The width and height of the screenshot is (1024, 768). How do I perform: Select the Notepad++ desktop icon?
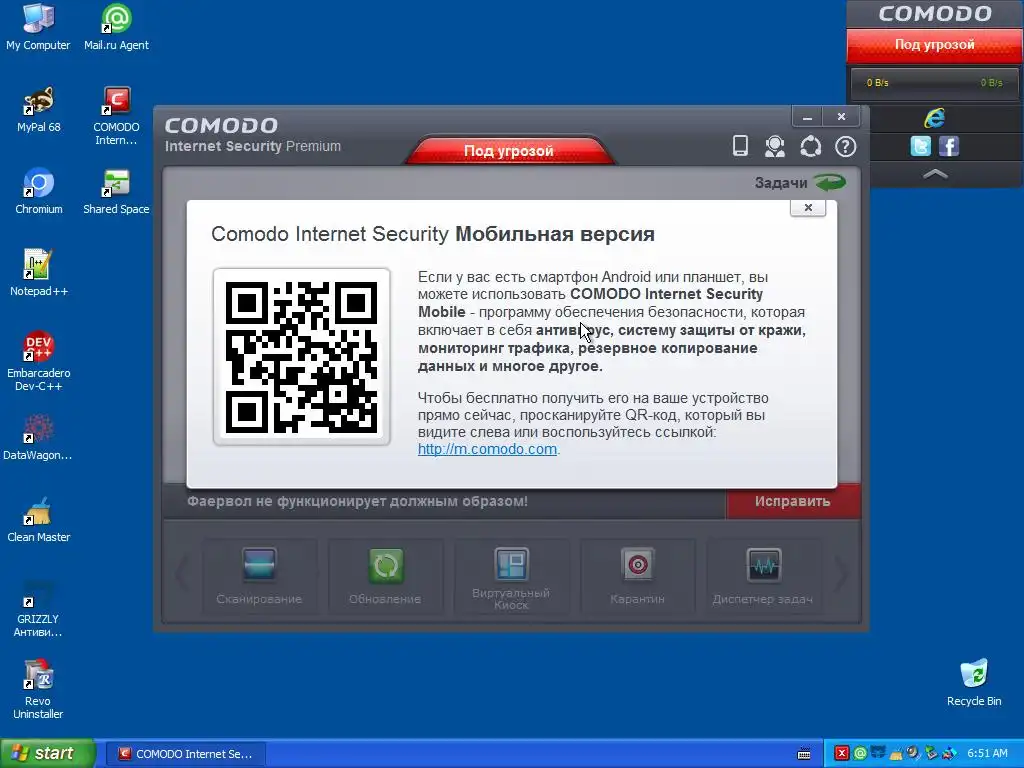[x=39, y=273]
